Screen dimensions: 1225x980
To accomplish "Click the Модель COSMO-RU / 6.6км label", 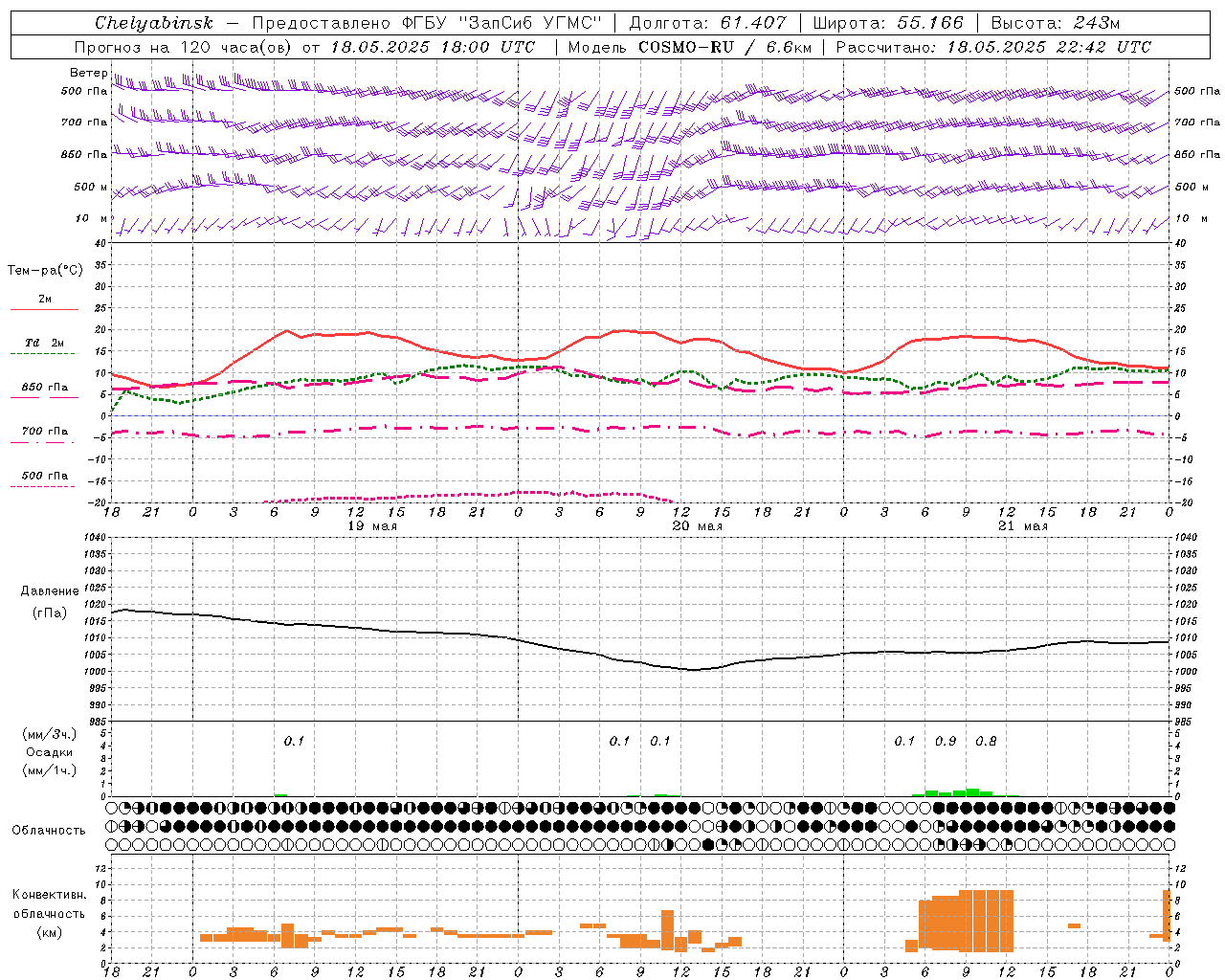I will coord(690,47).
